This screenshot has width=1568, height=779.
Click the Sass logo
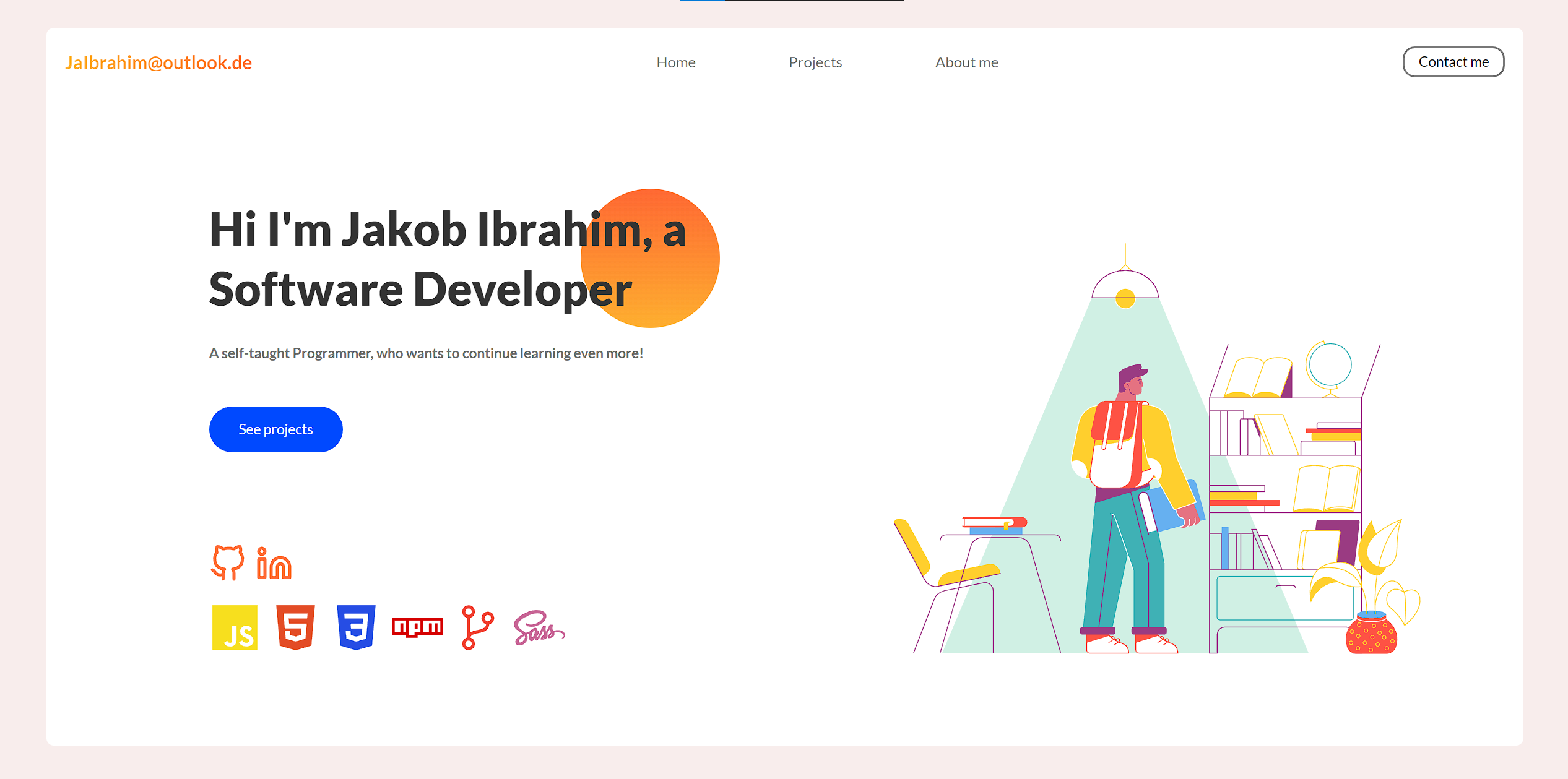[x=538, y=630]
